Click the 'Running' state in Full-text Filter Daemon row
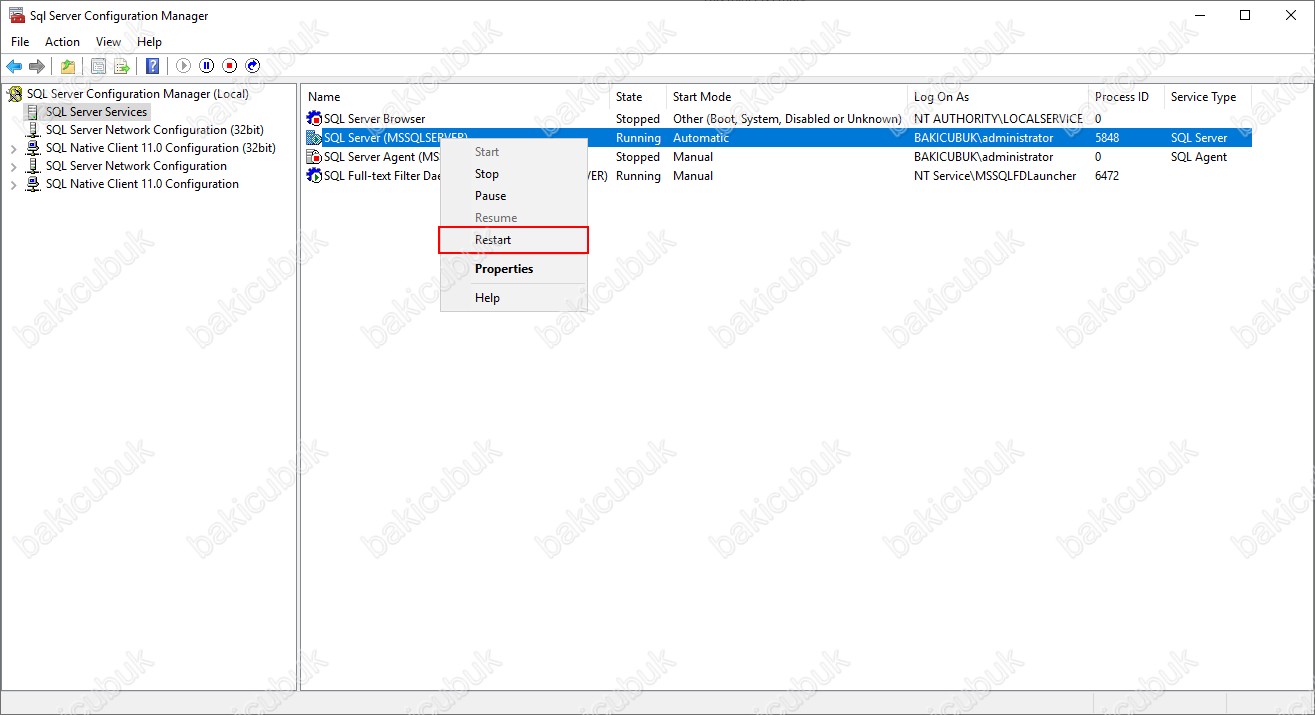The height and width of the screenshot is (715, 1315). pyautogui.click(x=638, y=176)
